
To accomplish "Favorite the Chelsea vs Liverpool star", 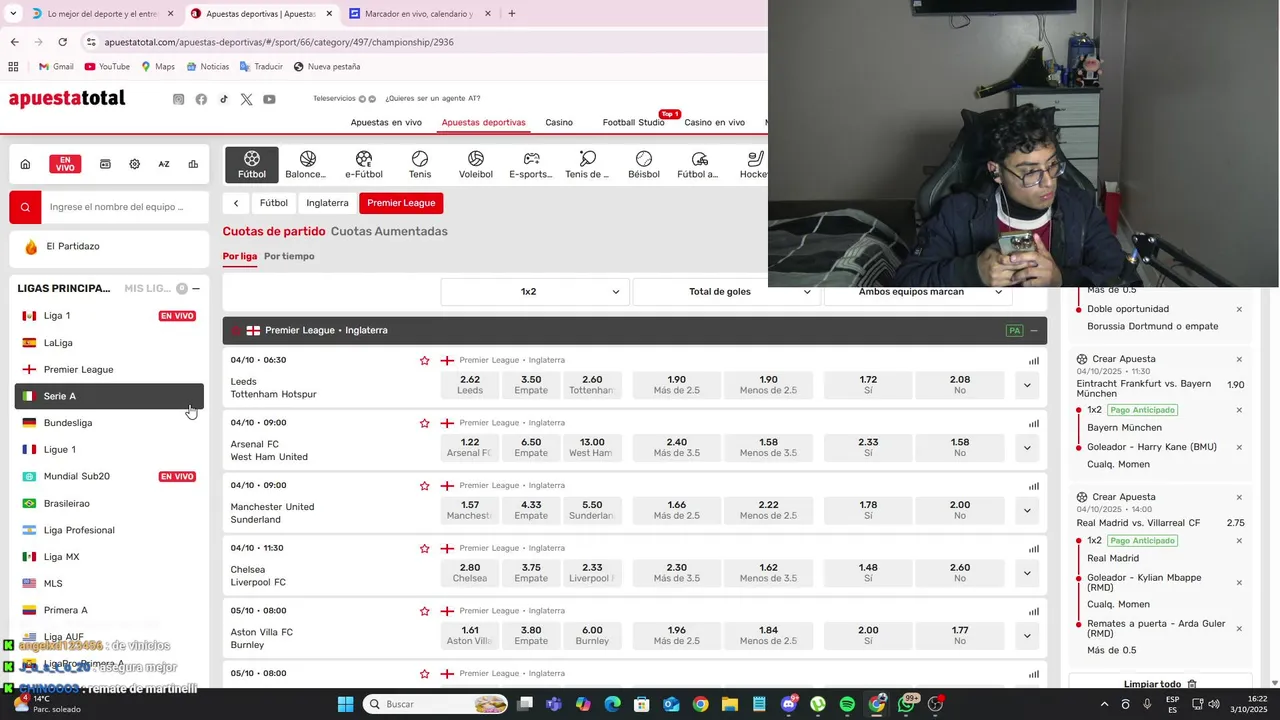I will pyautogui.click(x=425, y=548).
